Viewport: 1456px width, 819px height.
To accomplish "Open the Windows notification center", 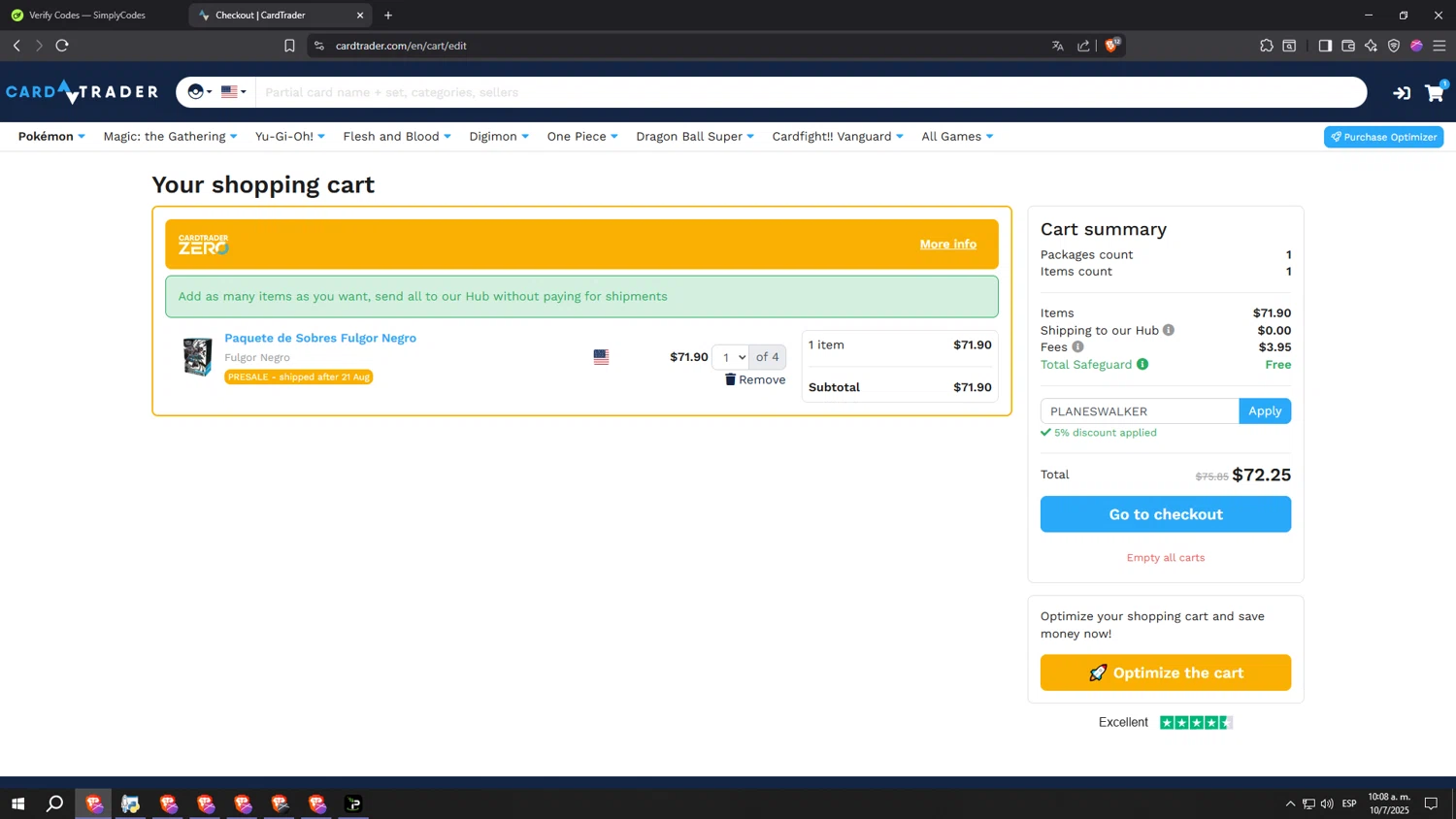I will (x=1431, y=803).
